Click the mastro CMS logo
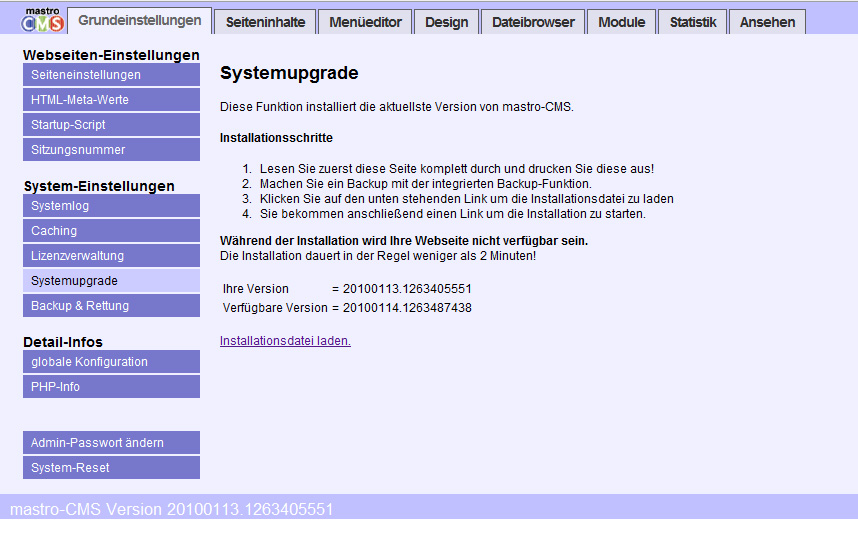This screenshot has height=555, width=858. tap(43, 20)
